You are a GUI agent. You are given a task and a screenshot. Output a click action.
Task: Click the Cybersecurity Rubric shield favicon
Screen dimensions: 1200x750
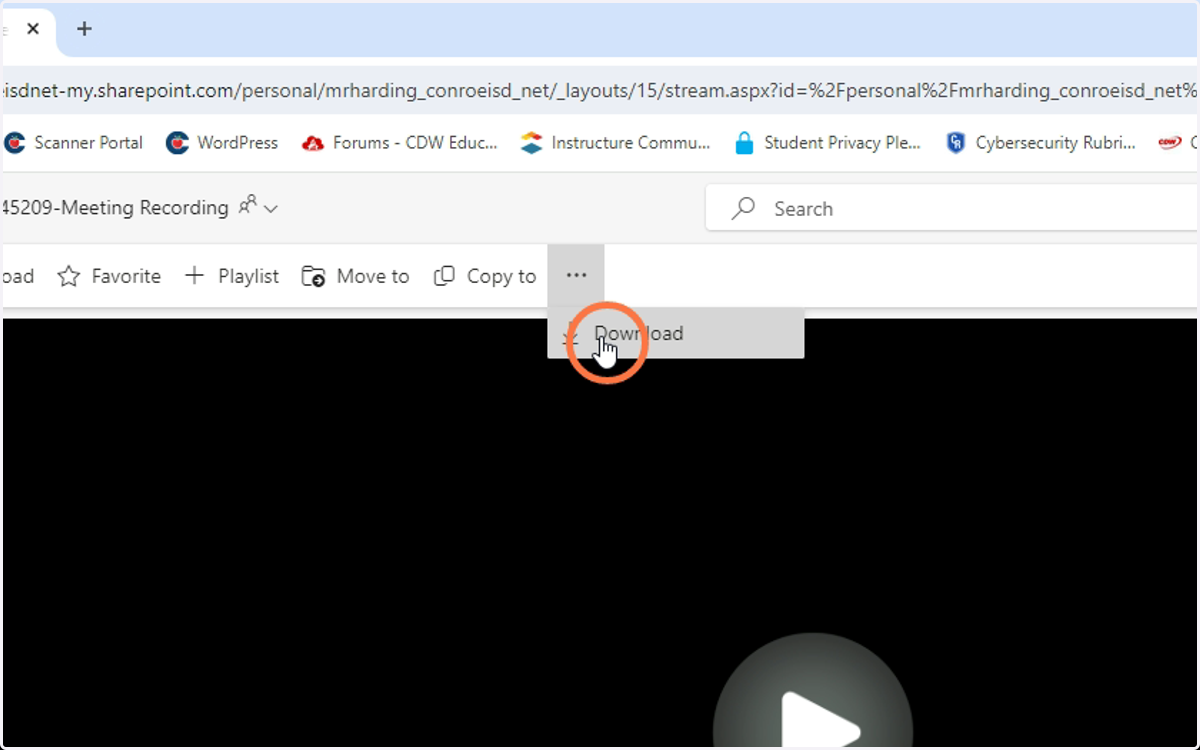[x=956, y=143]
